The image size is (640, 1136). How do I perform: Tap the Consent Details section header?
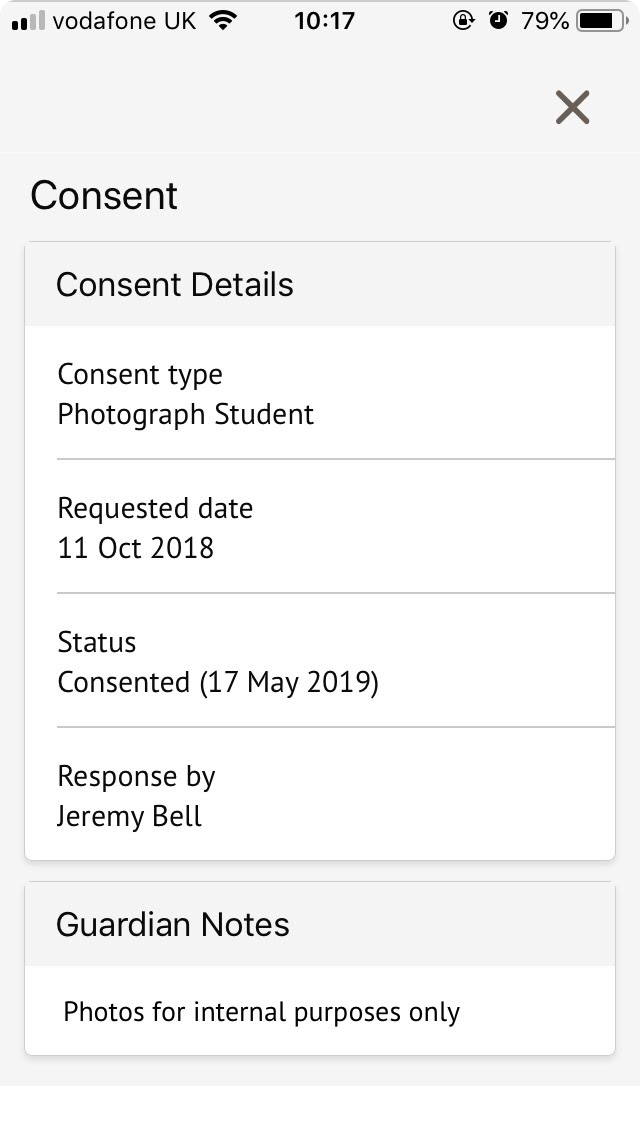point(175,285)
